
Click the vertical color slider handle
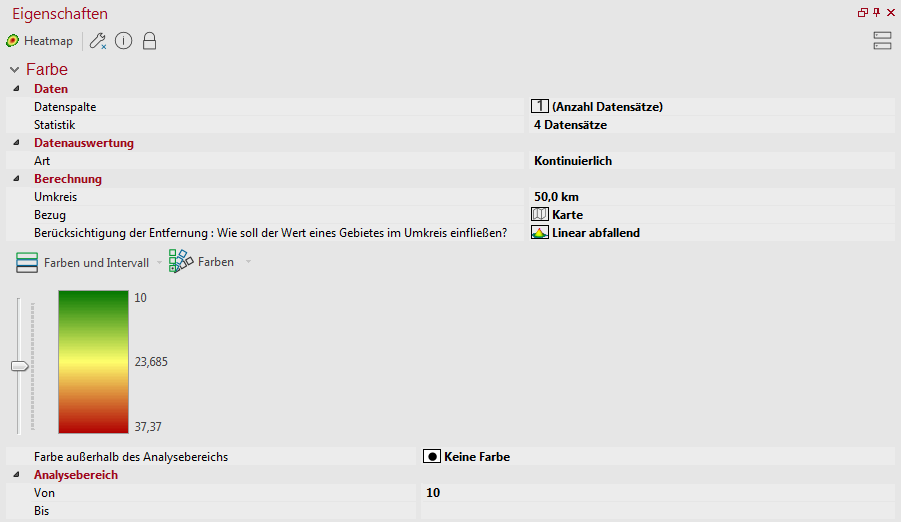[20, 366]
